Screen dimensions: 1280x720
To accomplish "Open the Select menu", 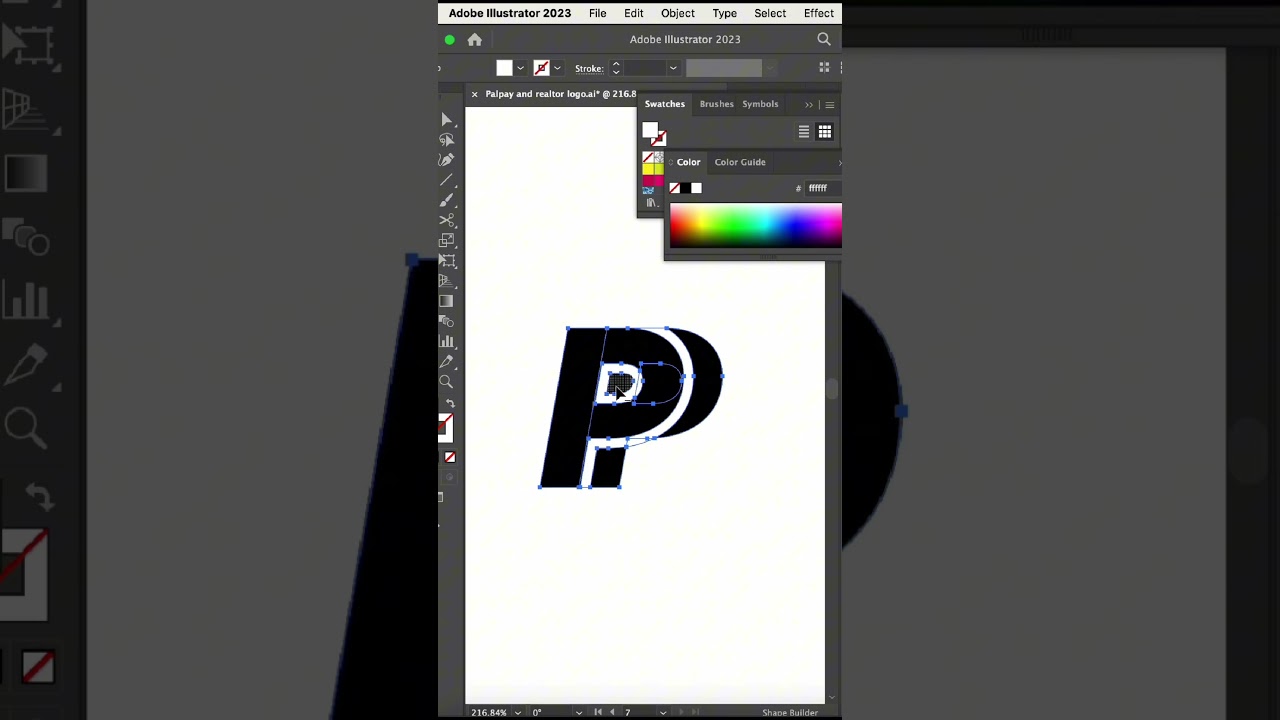I will pyautogui.click(x=770, y=13).
